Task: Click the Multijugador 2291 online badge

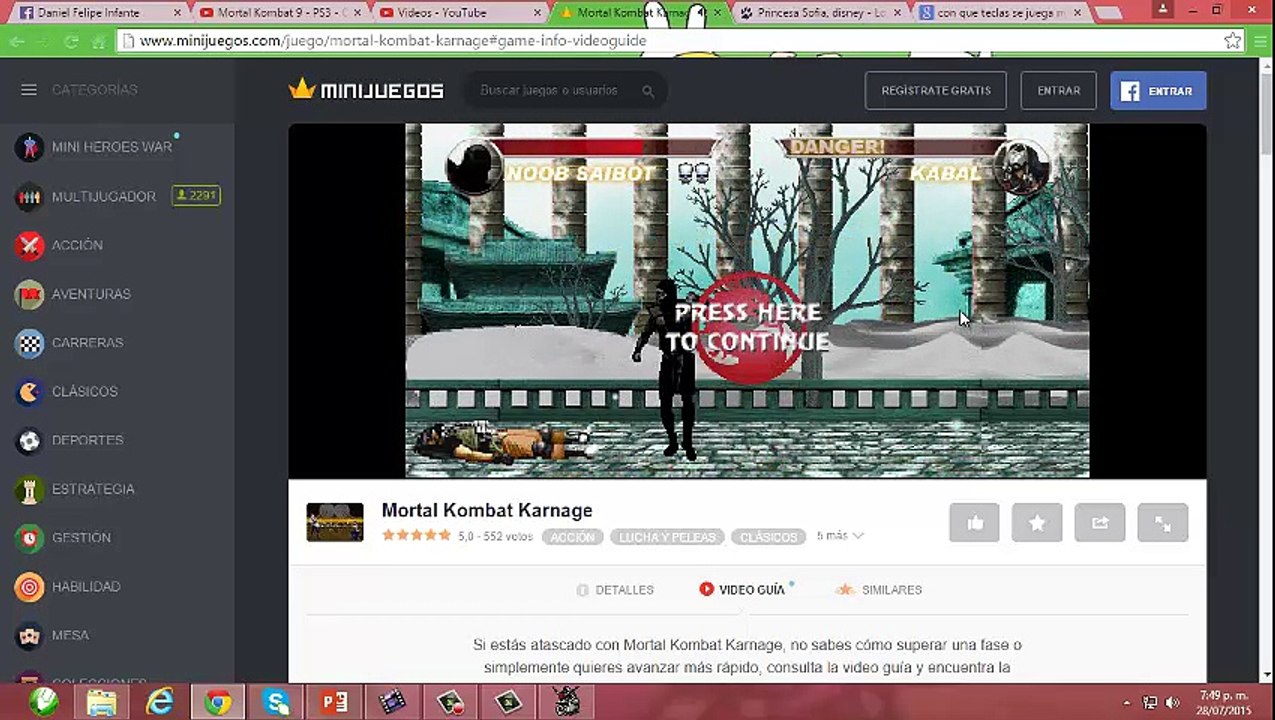Action: (196, 196)
